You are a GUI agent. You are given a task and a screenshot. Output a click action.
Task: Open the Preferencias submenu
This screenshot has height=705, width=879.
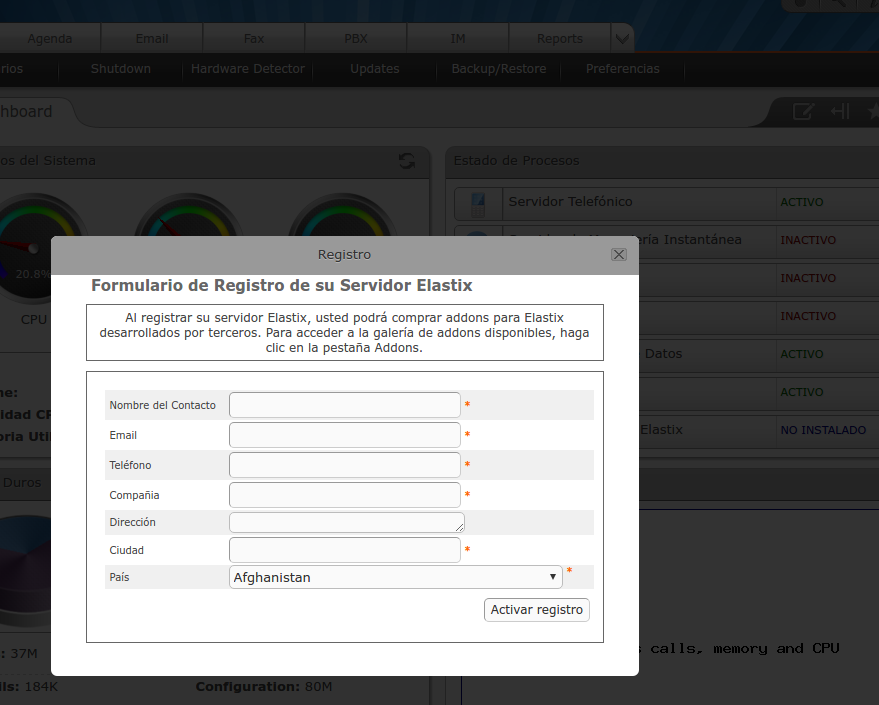[x=622, y=69]
